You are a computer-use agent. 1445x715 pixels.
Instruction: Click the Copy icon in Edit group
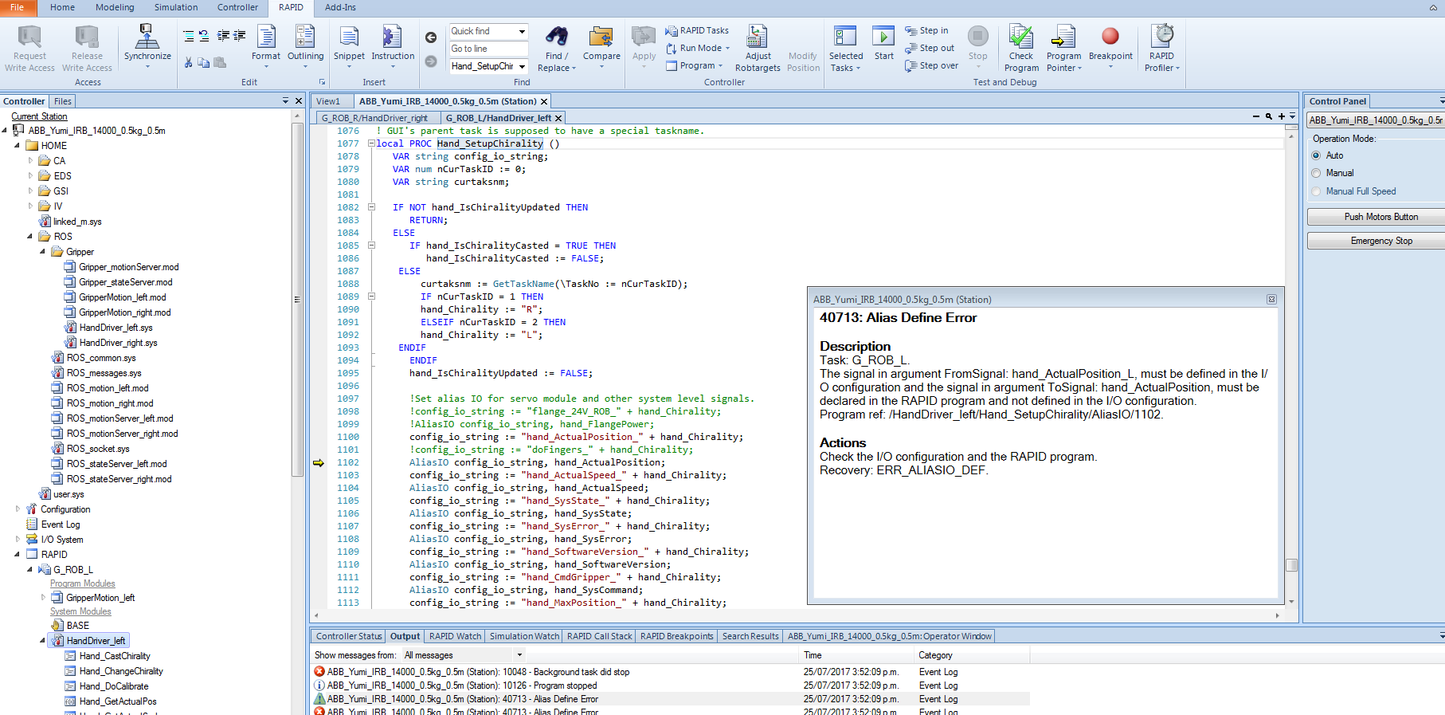click(x=204, y=62)
